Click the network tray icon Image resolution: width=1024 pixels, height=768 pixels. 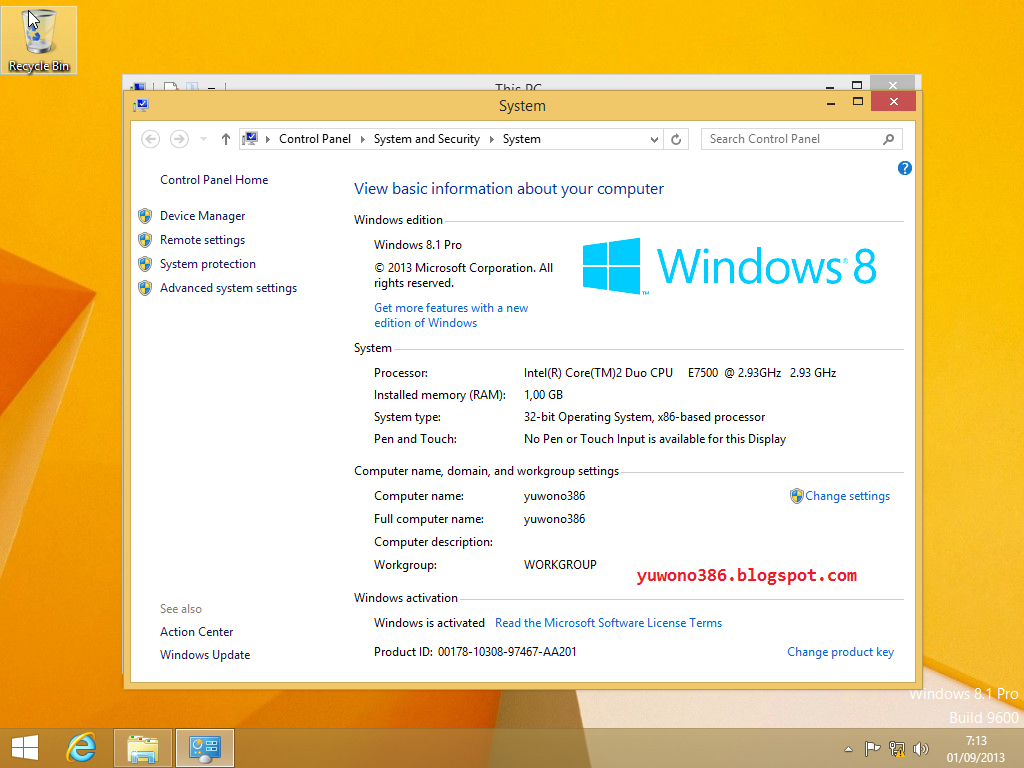pyautogui.click(x=897, y=749)
